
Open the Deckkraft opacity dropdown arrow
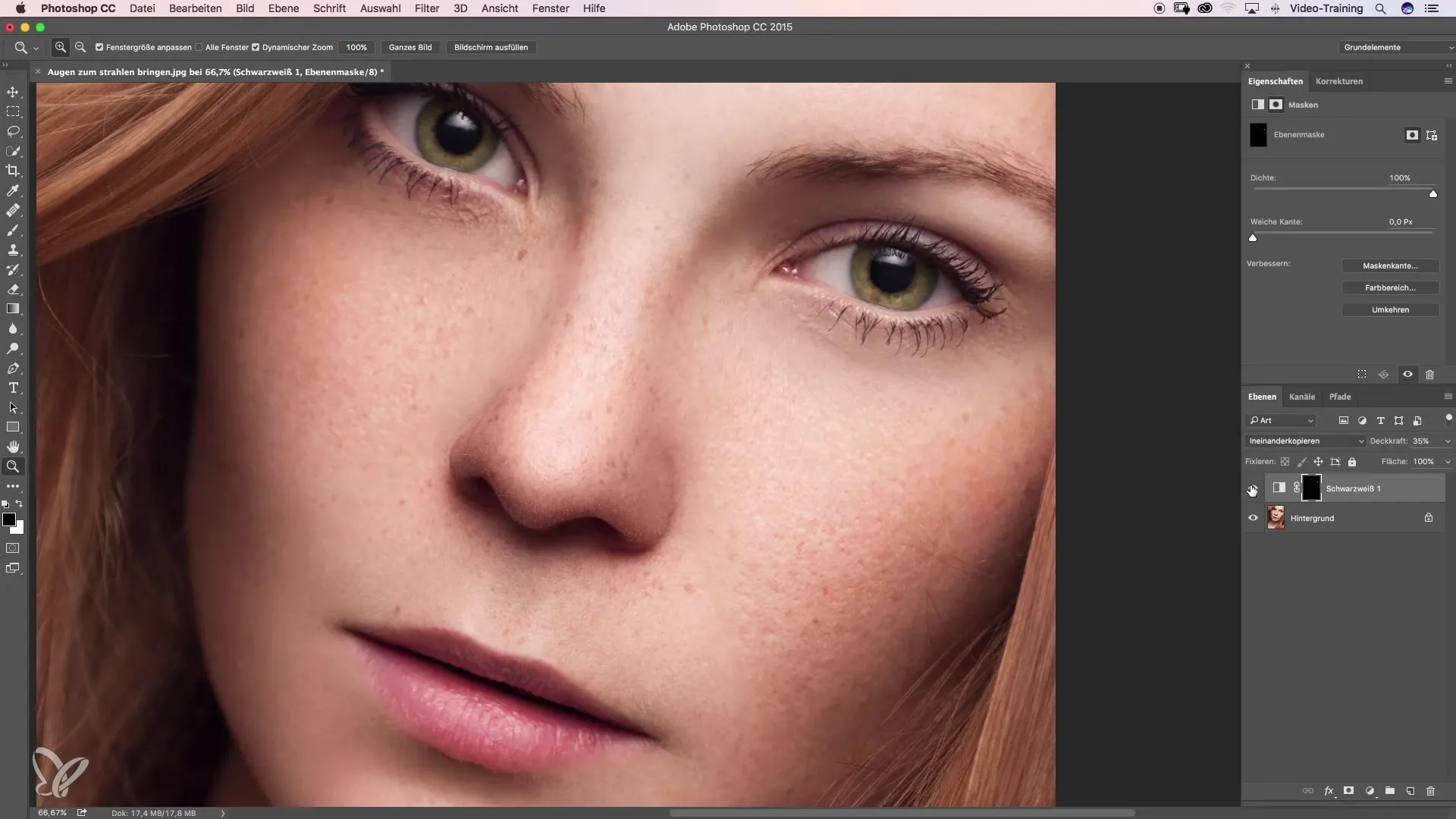tap(1447, 441)
